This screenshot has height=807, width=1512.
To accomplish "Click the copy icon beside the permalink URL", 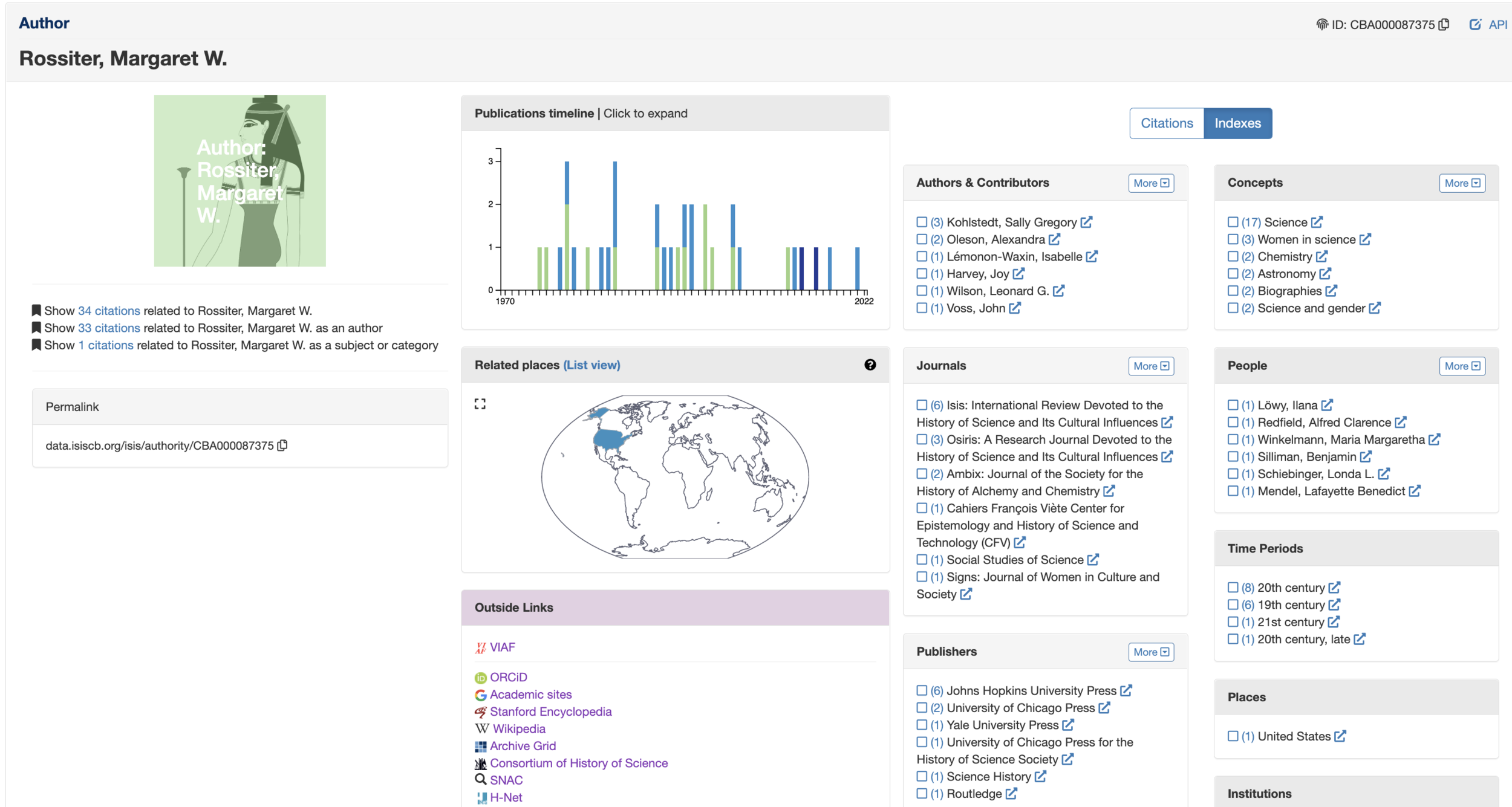I will 282,446.
